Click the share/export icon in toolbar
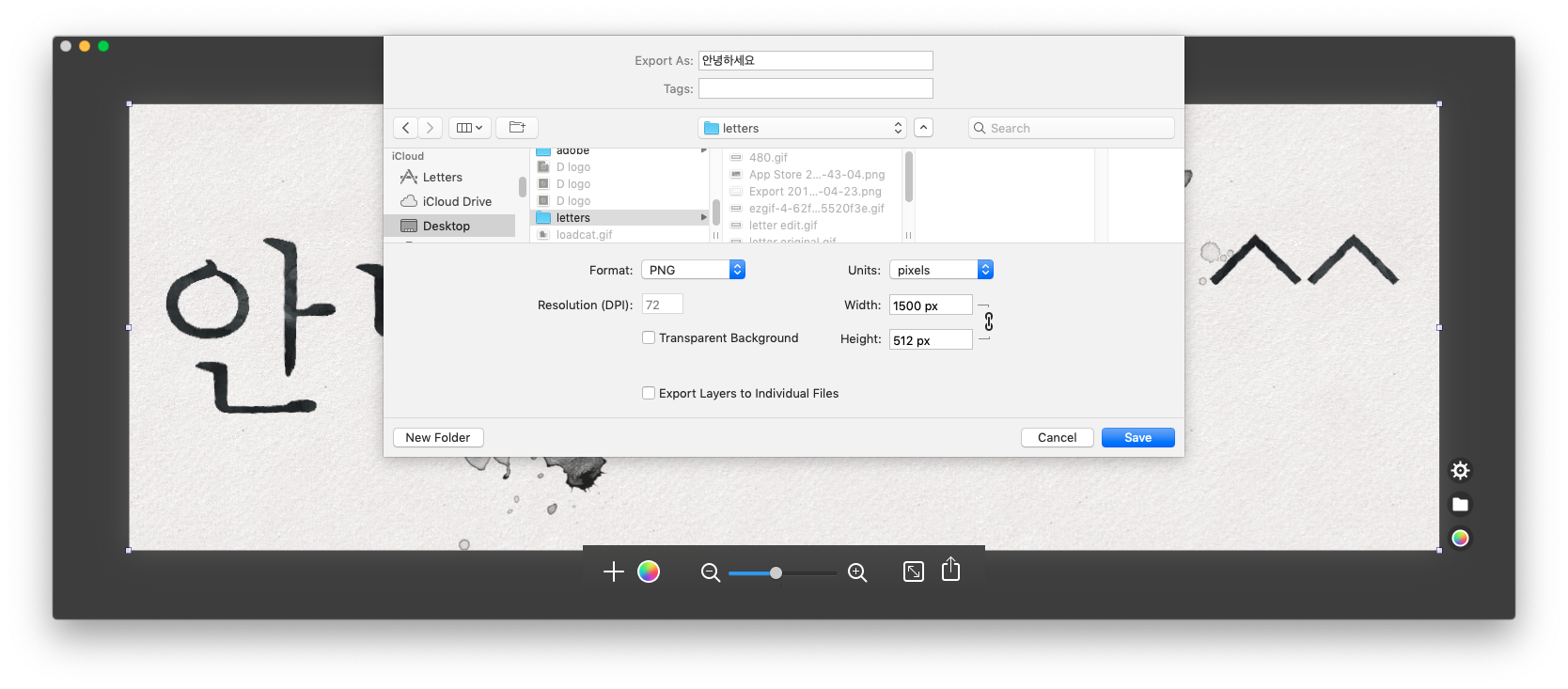This screenshot has height=689, width=1568. (951, 570)
